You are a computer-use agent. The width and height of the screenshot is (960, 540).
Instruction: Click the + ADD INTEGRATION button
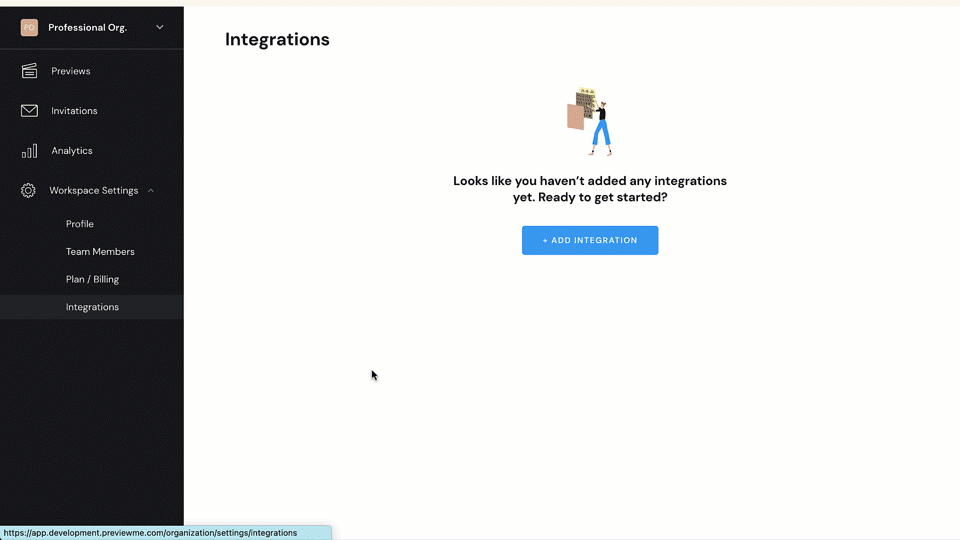(x=590, y=241)
